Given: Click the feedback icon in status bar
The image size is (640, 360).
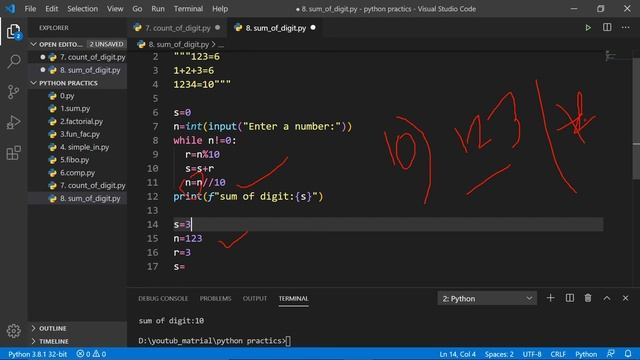Looking at the screenshot, I should [x=611, y=353].
